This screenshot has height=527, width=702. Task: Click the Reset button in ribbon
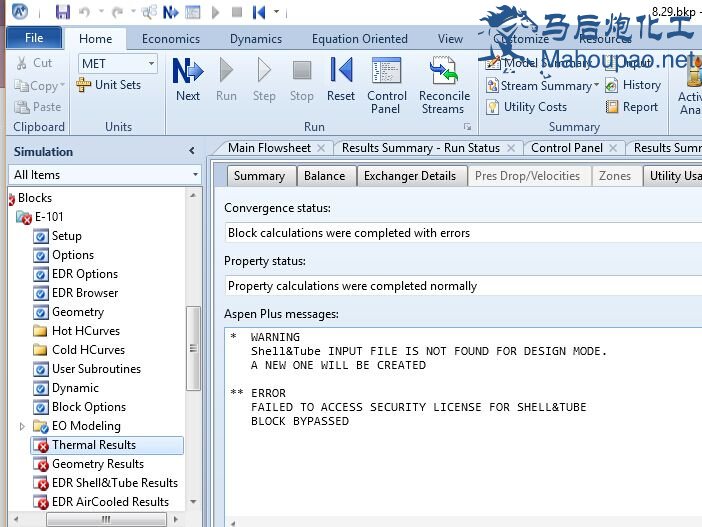tap(341, 79)
